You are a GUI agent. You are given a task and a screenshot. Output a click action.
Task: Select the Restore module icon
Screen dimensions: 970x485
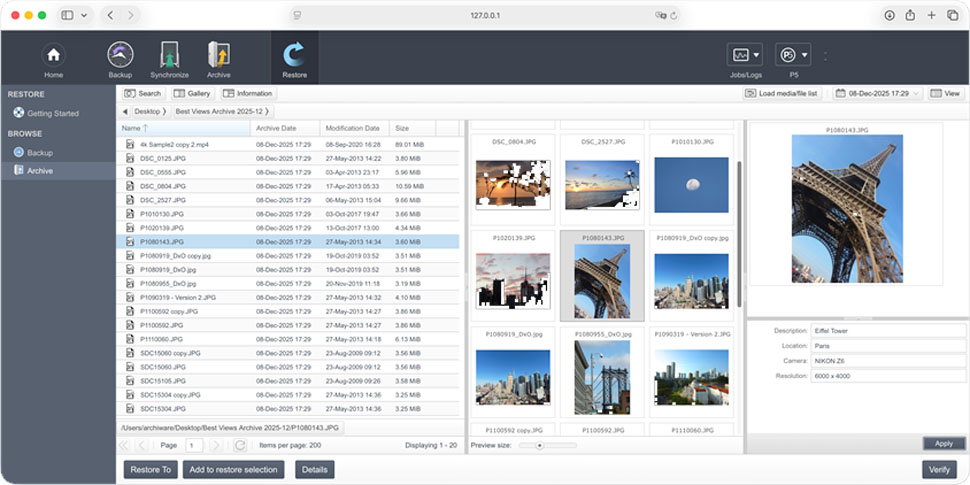coord(294,55)
